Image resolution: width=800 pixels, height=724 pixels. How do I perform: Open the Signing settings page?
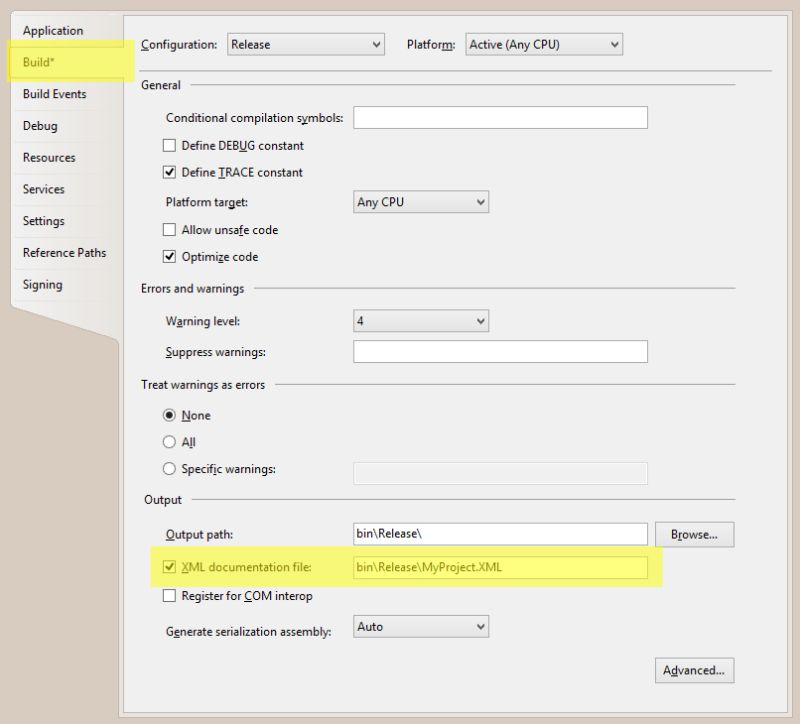click(x=41, y=284)
